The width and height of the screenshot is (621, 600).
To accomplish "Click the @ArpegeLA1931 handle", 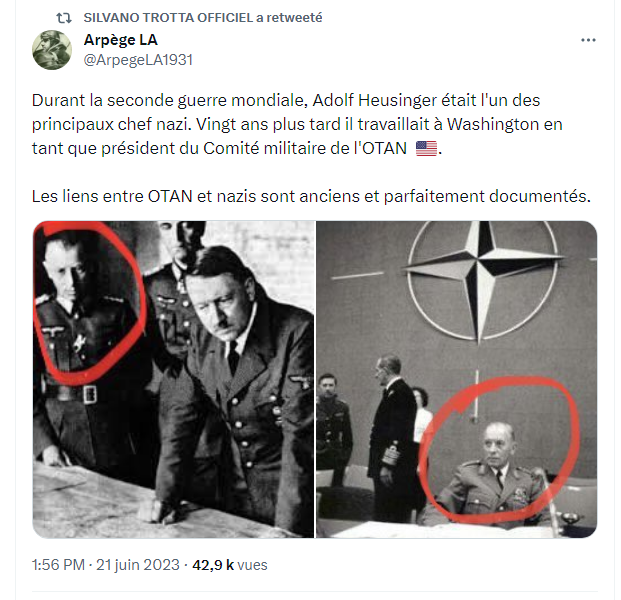I will pos(138,59).
